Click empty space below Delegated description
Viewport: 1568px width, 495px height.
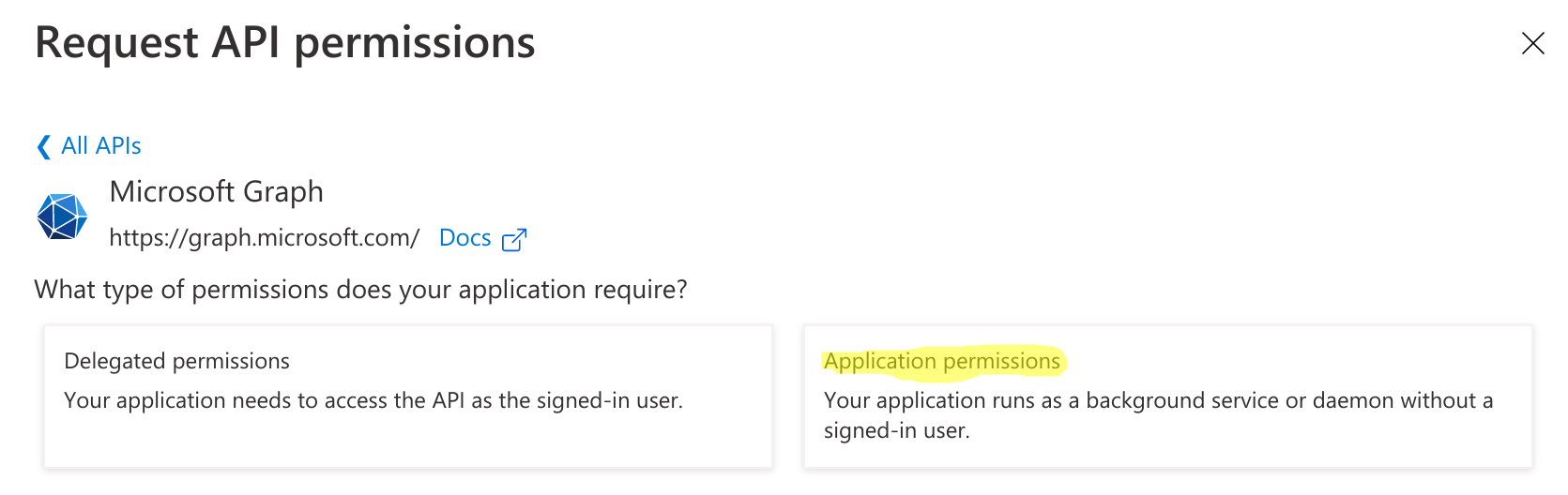point(408,442)
